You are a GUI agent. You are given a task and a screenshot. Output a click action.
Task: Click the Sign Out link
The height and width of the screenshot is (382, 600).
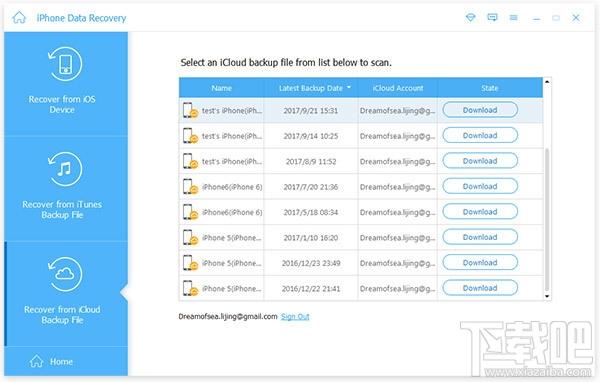295,317
